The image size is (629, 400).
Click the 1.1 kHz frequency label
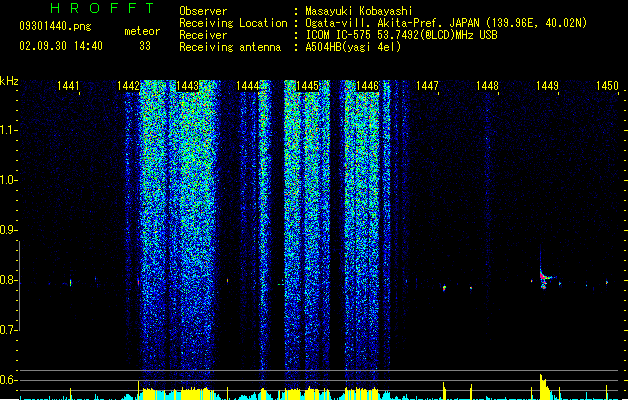(8, 130)
